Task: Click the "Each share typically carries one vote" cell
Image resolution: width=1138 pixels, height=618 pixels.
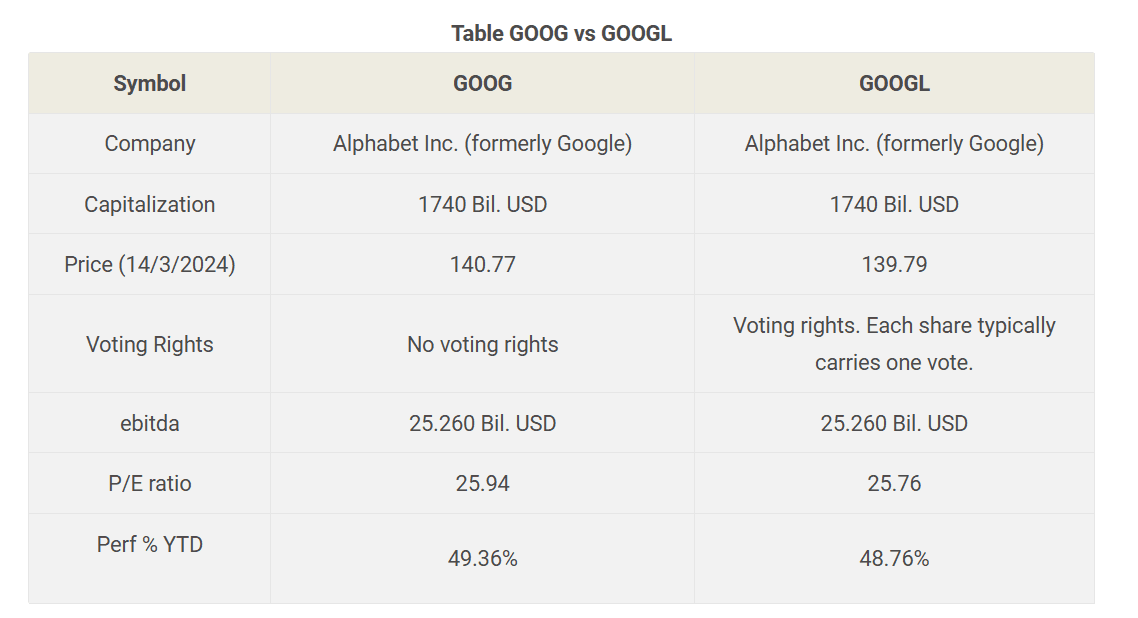Action: pyautogui.click(x=894, y=344)
